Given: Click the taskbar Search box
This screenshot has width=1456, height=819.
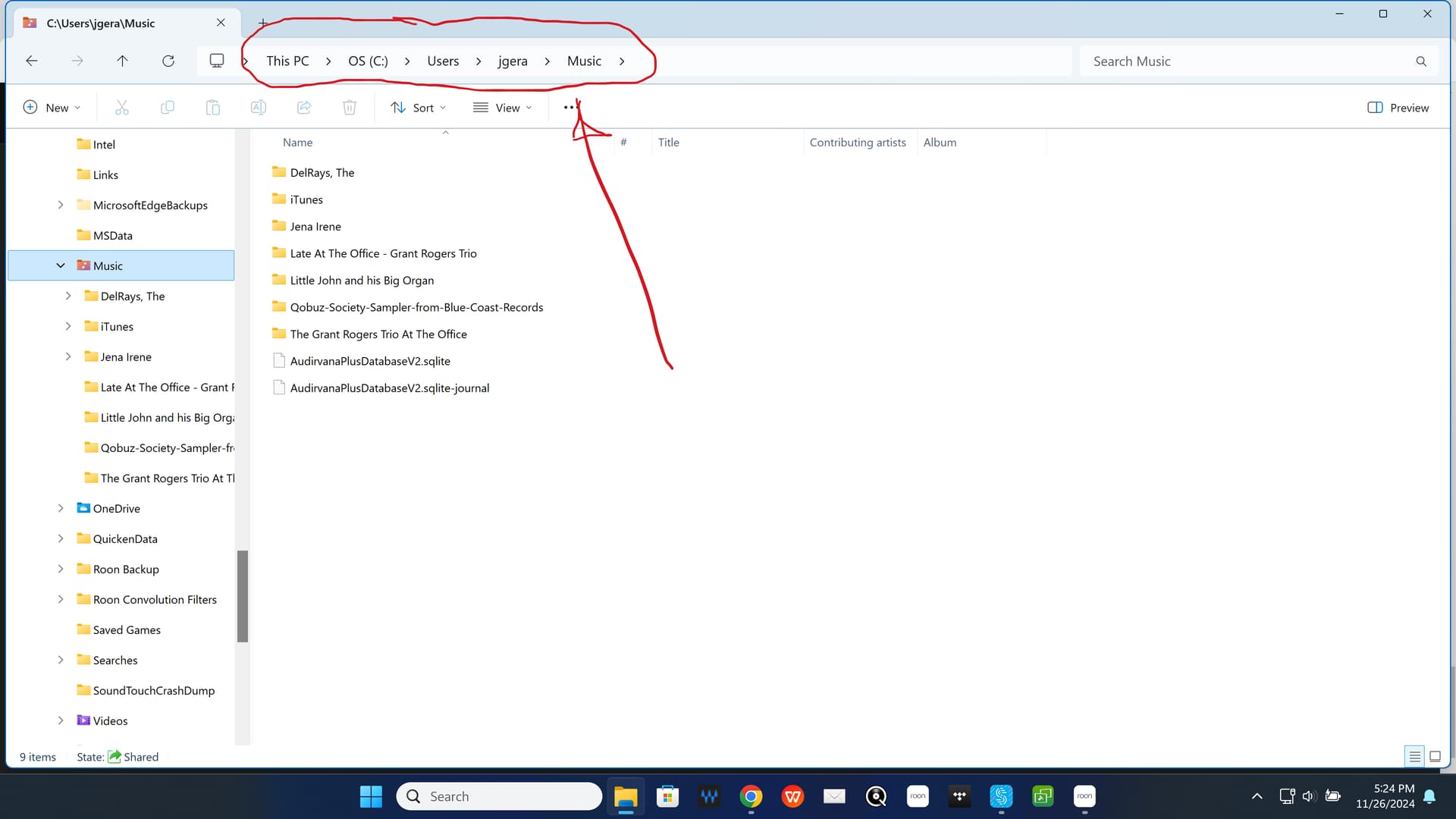Looking at the screenshot, I should [499, 796].
